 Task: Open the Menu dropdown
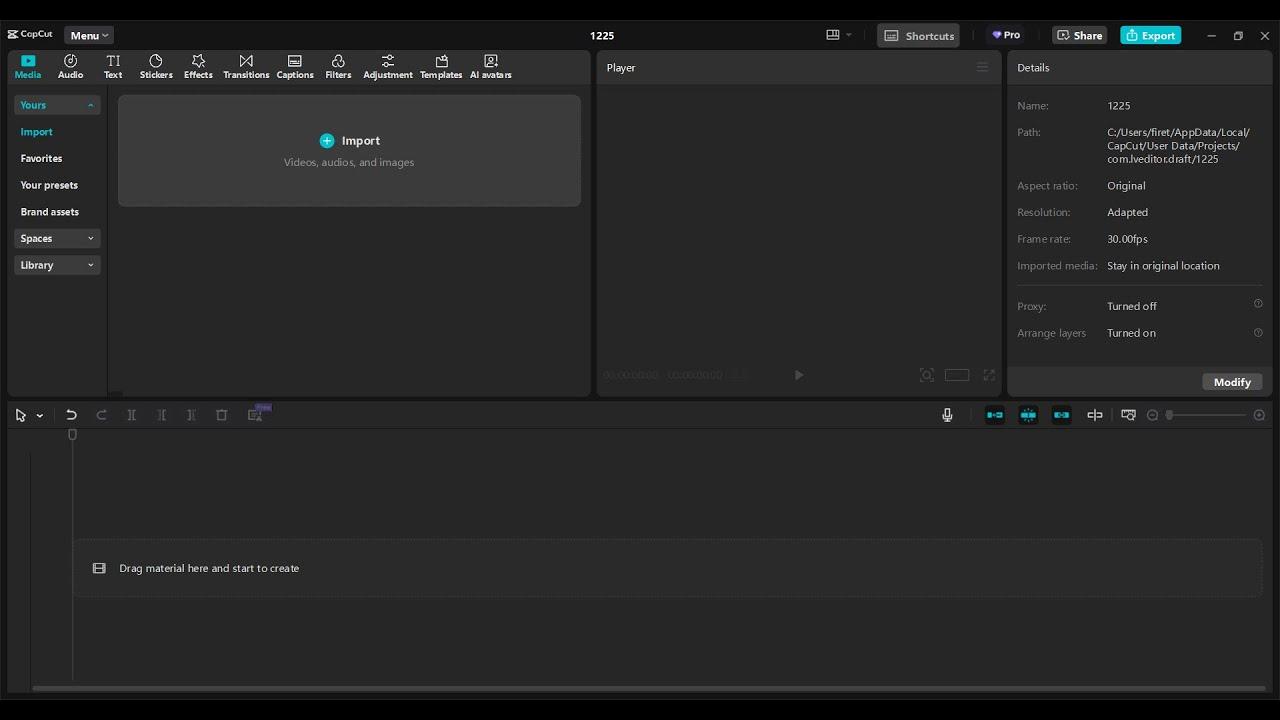tap(89, 36)
